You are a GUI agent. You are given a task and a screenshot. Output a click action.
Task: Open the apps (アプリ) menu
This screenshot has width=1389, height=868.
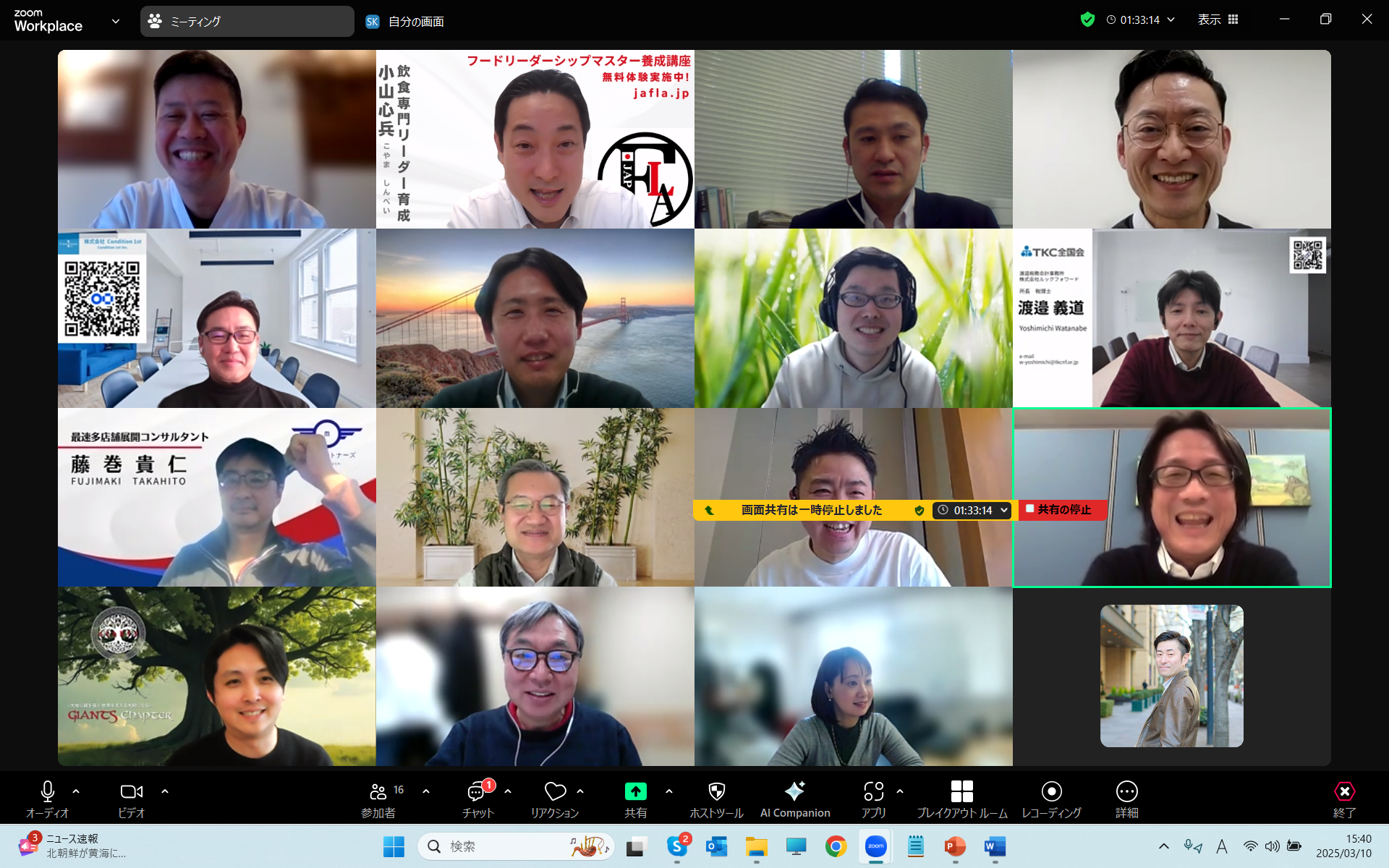[x=874, y=799]
